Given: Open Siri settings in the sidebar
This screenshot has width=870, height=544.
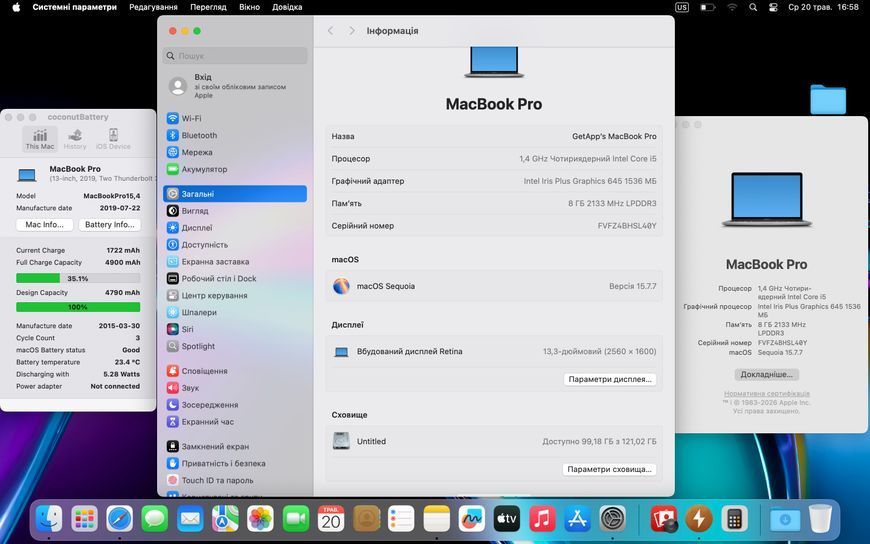Looking at the screenshot, I should pos(235,329).
